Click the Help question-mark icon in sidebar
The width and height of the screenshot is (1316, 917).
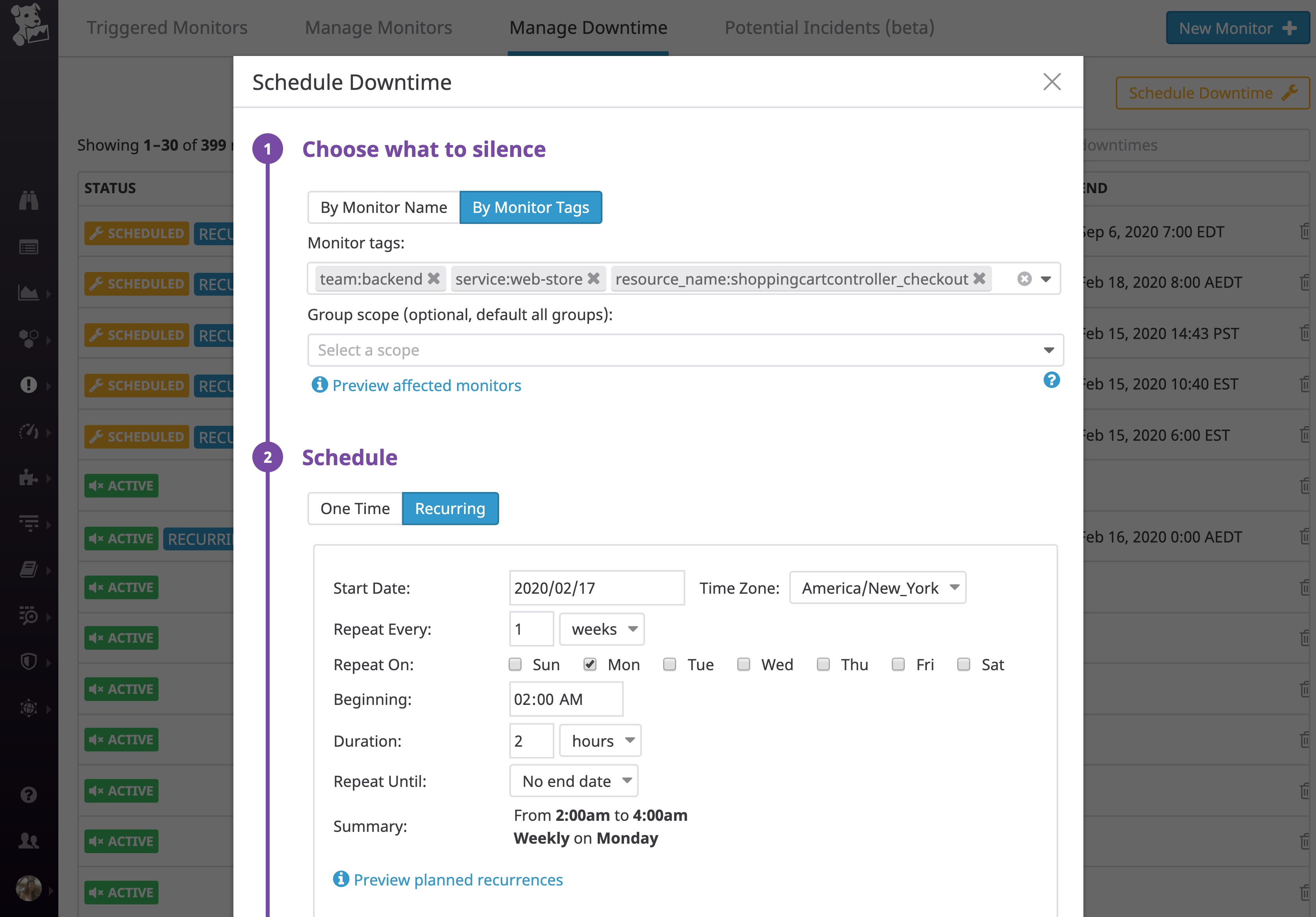(29, 794)
